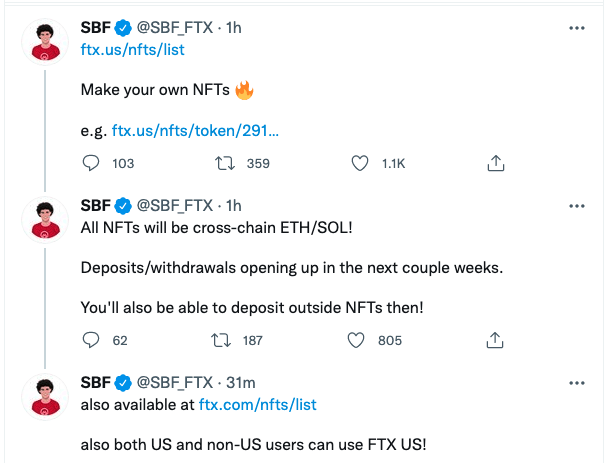Screen dimensions: 606x463
Task: Reply to the cross-chain ETH/SOL tweet
Action: [x=90, y=340]
